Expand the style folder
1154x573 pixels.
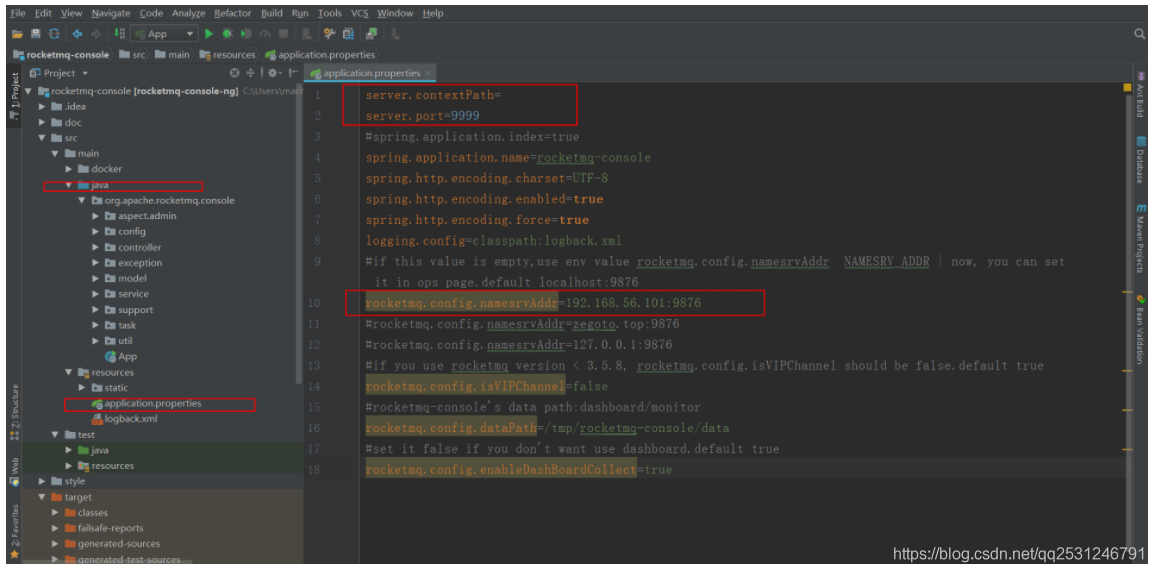coord(43,481)
